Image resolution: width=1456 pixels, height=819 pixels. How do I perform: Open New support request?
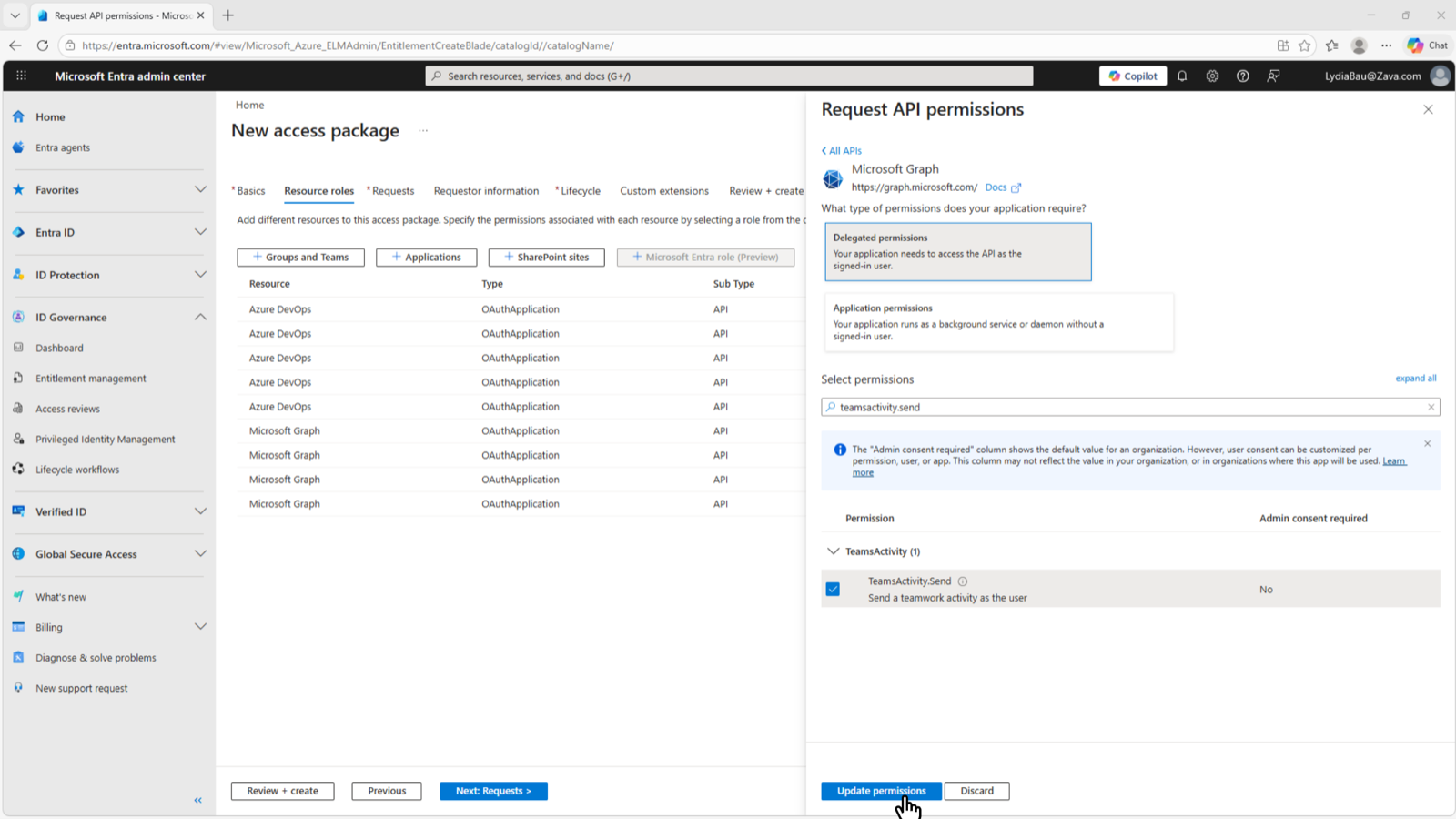point(82,689)
